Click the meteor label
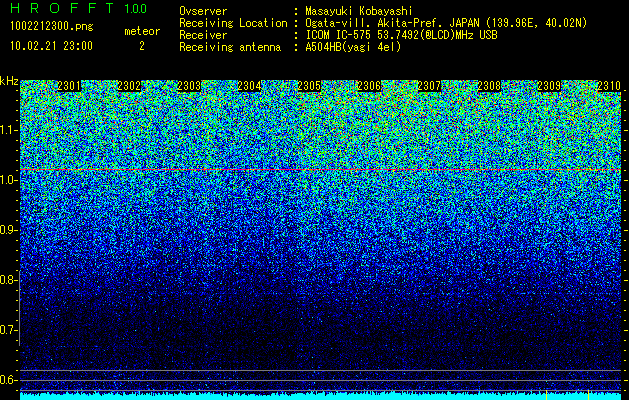 (x=142, y=31)
